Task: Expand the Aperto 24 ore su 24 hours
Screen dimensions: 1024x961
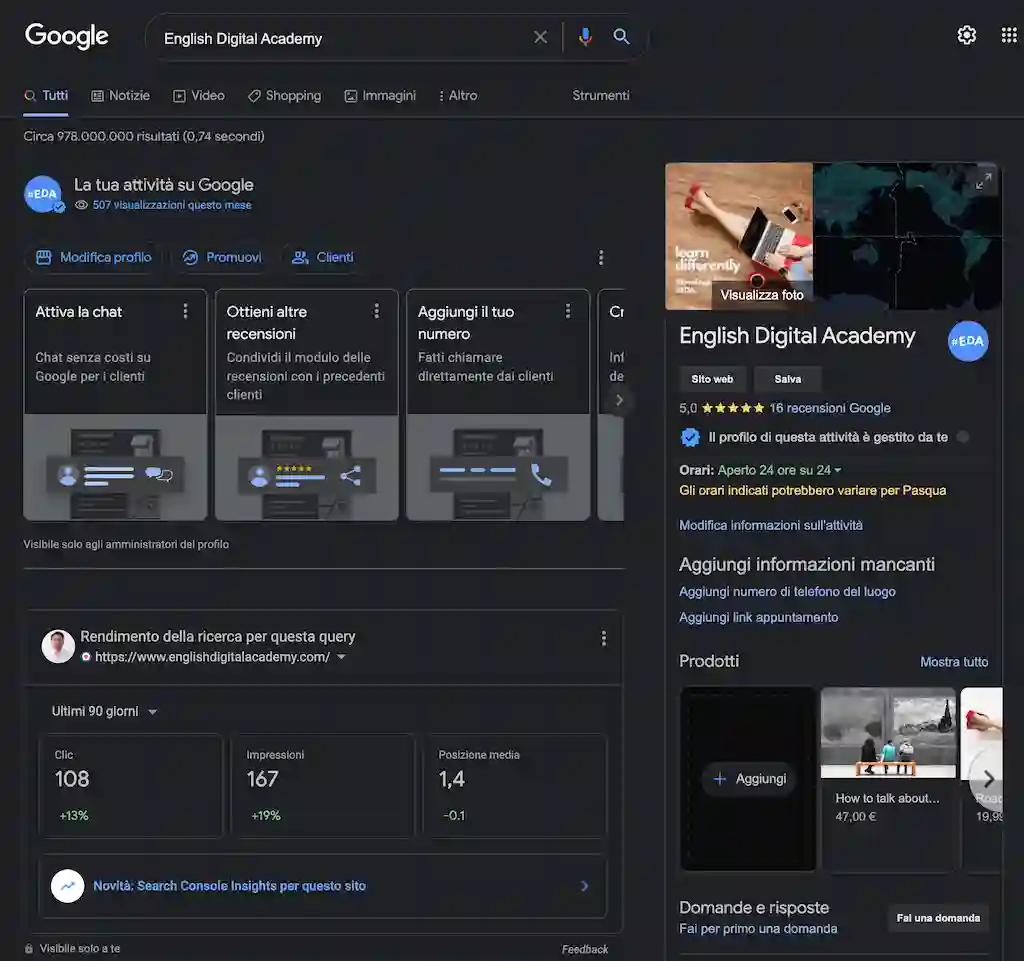Action: pos(779,470)
